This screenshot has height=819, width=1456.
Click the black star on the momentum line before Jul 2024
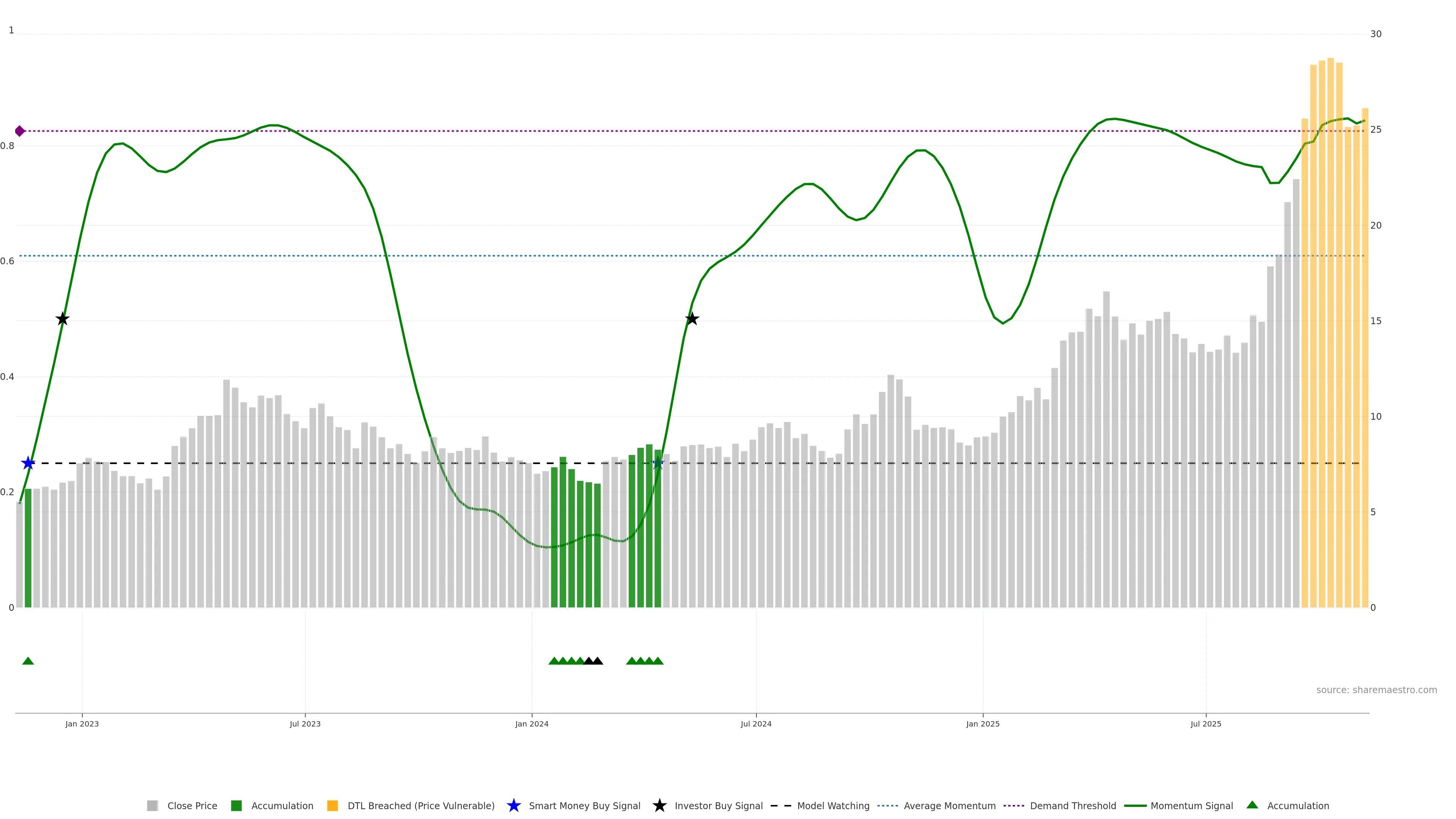692,319
